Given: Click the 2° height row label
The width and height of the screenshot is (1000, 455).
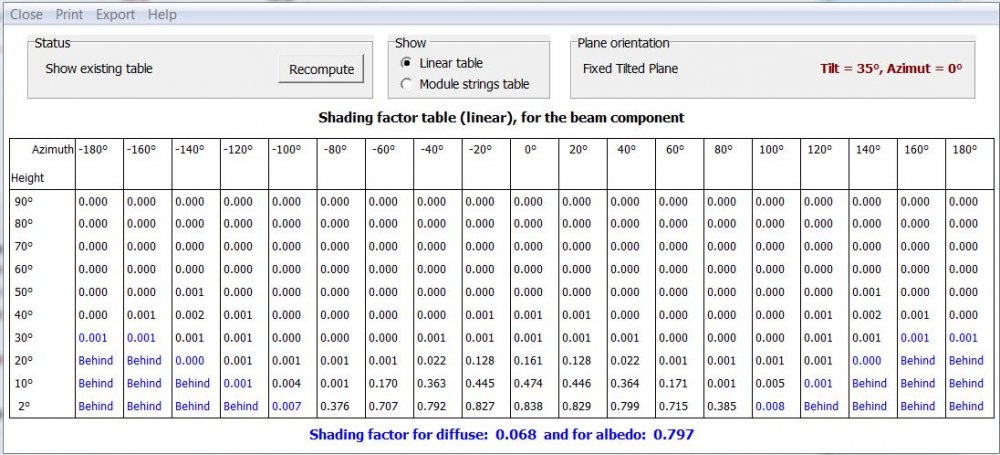Looking at the screenshot, I should pos(25,406).
